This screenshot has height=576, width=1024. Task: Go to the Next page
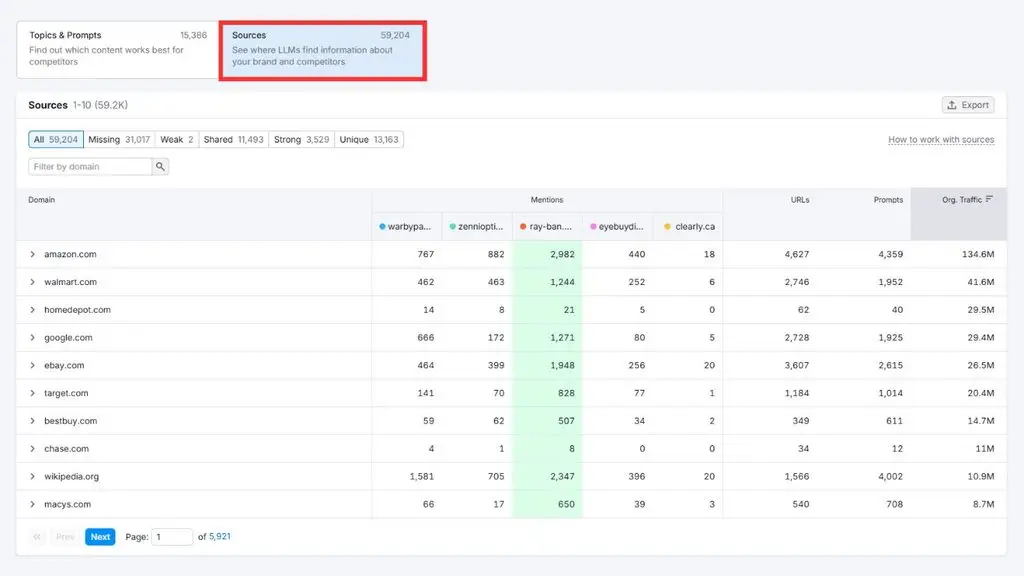point(100,537)
